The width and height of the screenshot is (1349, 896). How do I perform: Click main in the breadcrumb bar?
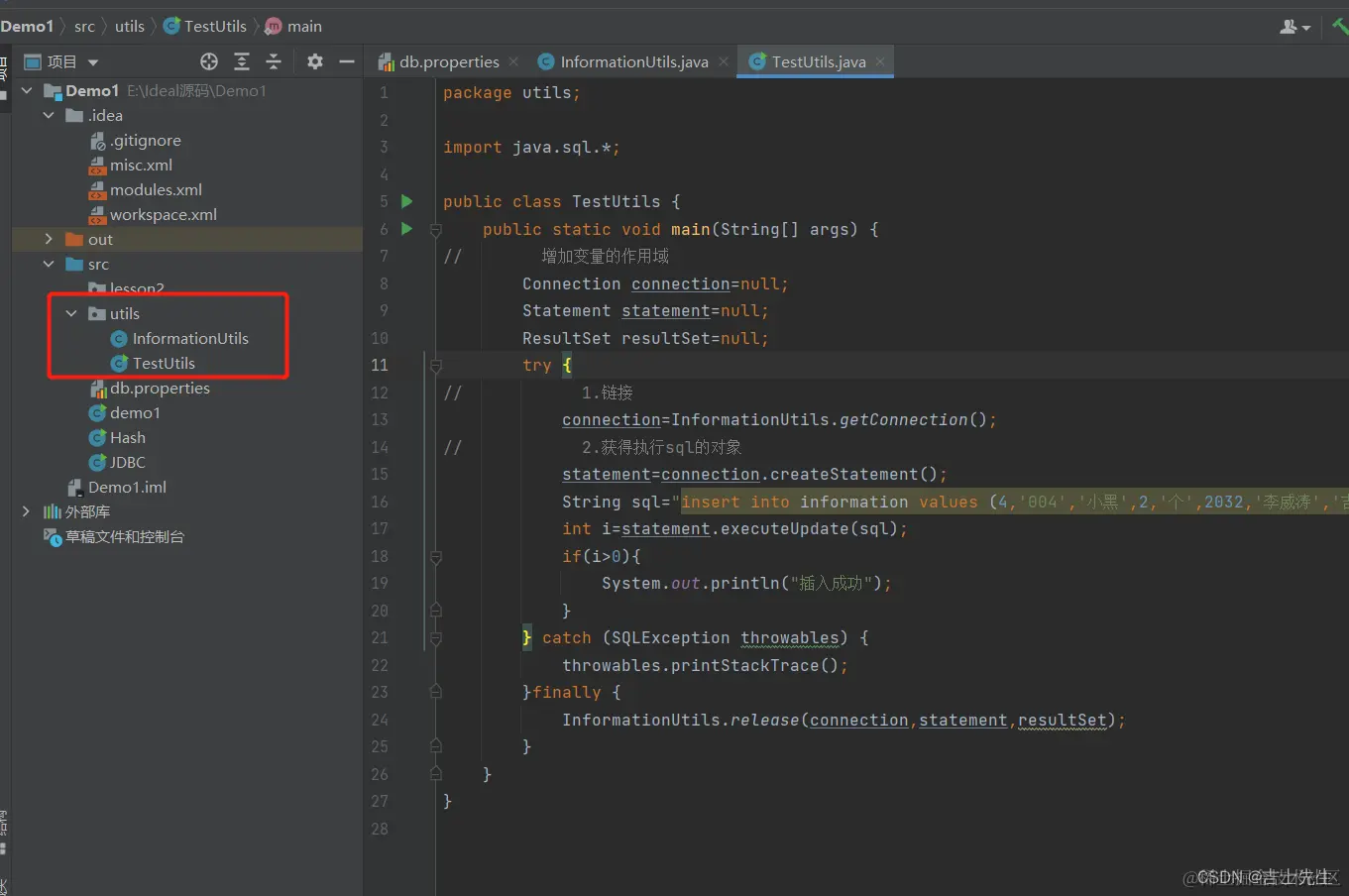[x=293, y=27]
